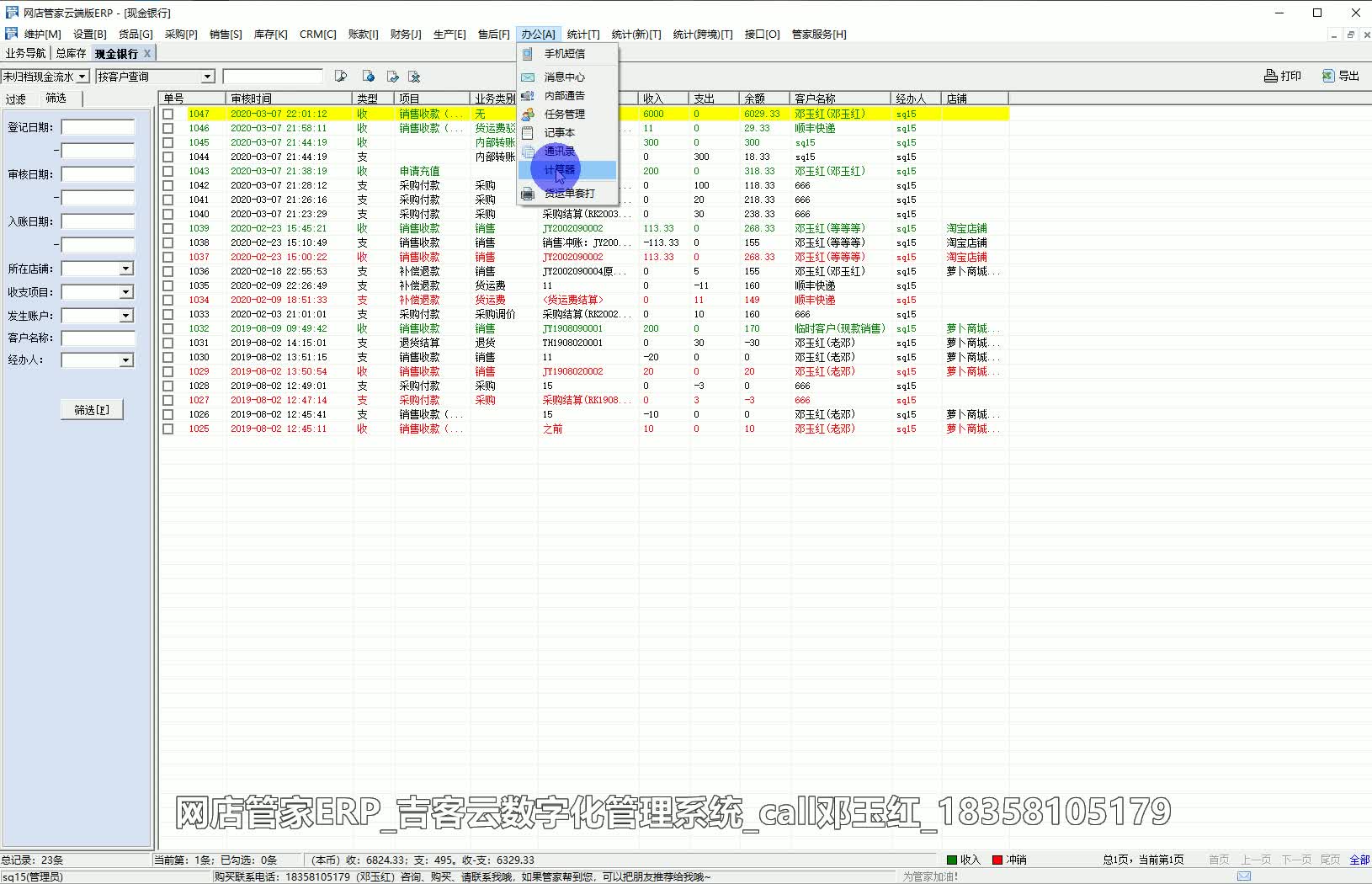The width and height of the screenshot is (1372, 884).
Task: Tick the checkbox of row 1044
Action: pyautogui.click(x=168, y=157)
